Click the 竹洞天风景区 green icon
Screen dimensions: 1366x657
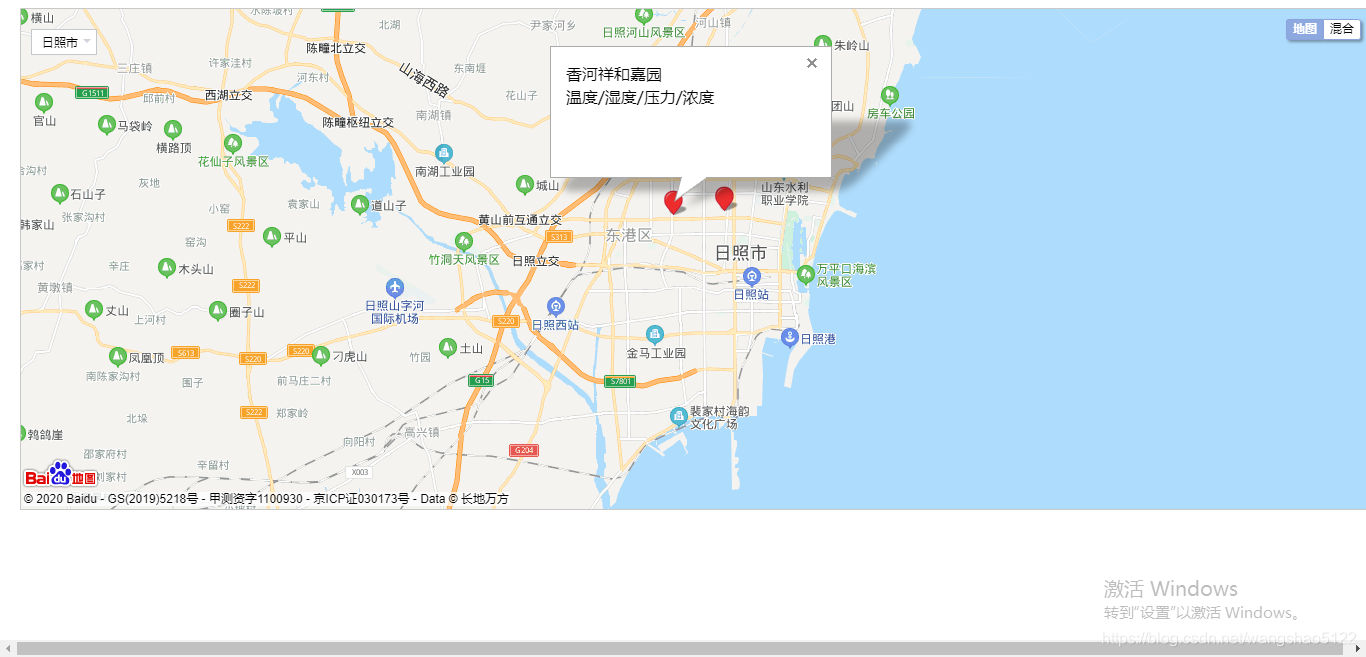(463, 241)
